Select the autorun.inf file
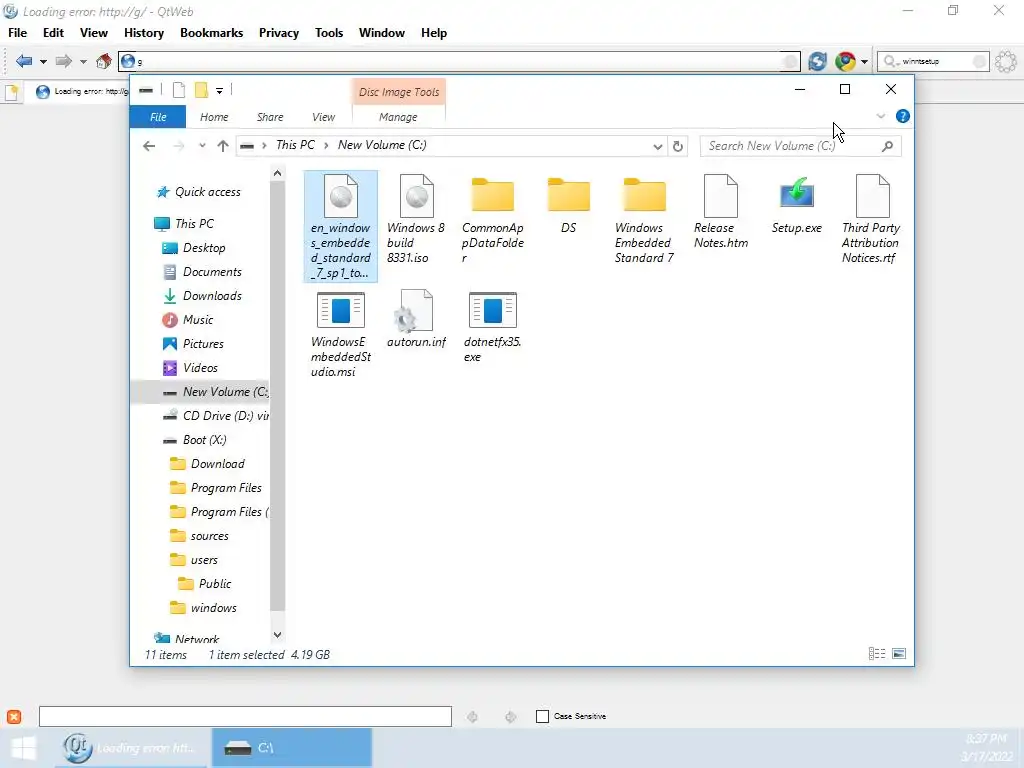 (417, 319)
